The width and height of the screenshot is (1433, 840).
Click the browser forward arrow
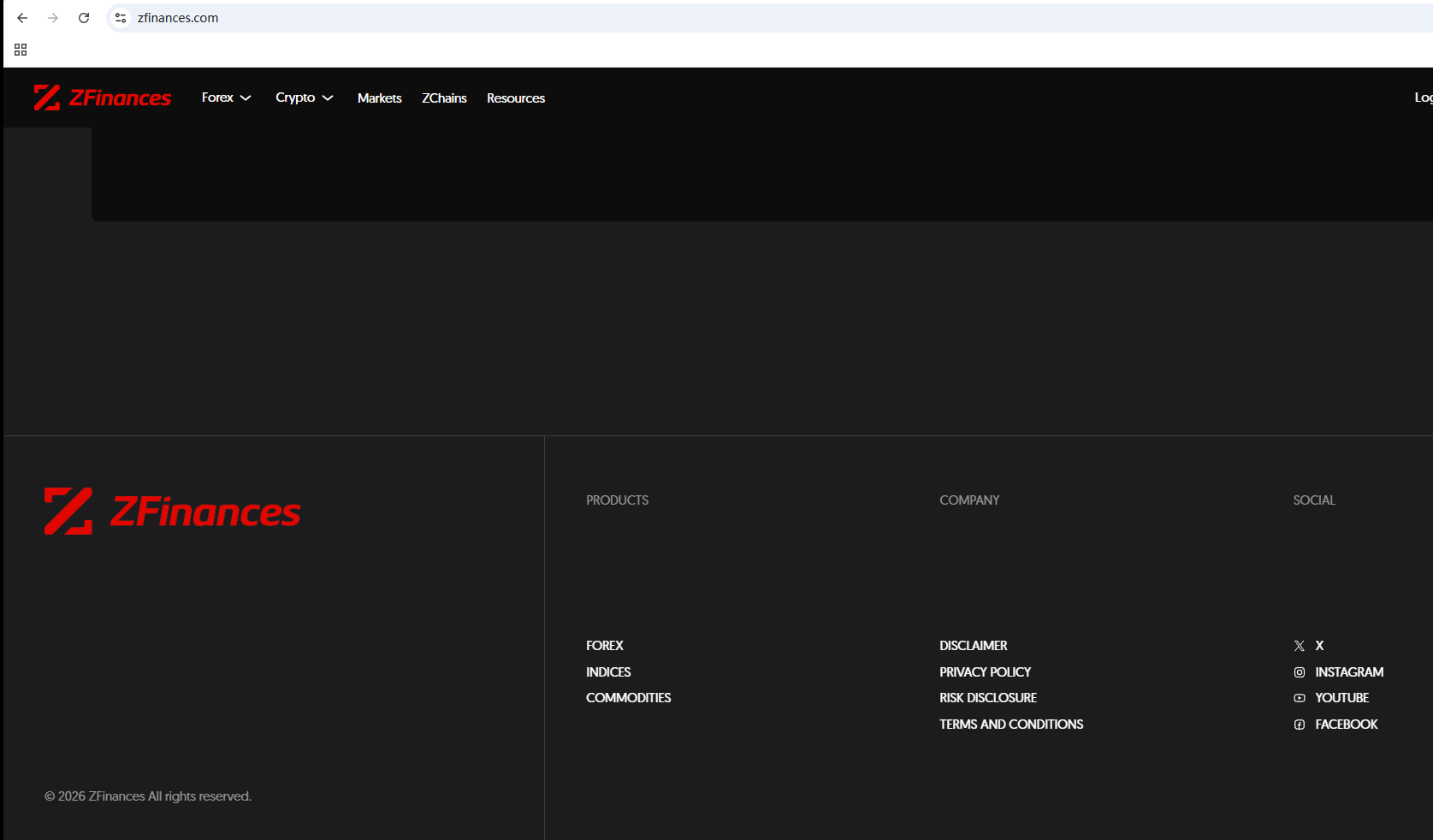[x=53, y=18]
